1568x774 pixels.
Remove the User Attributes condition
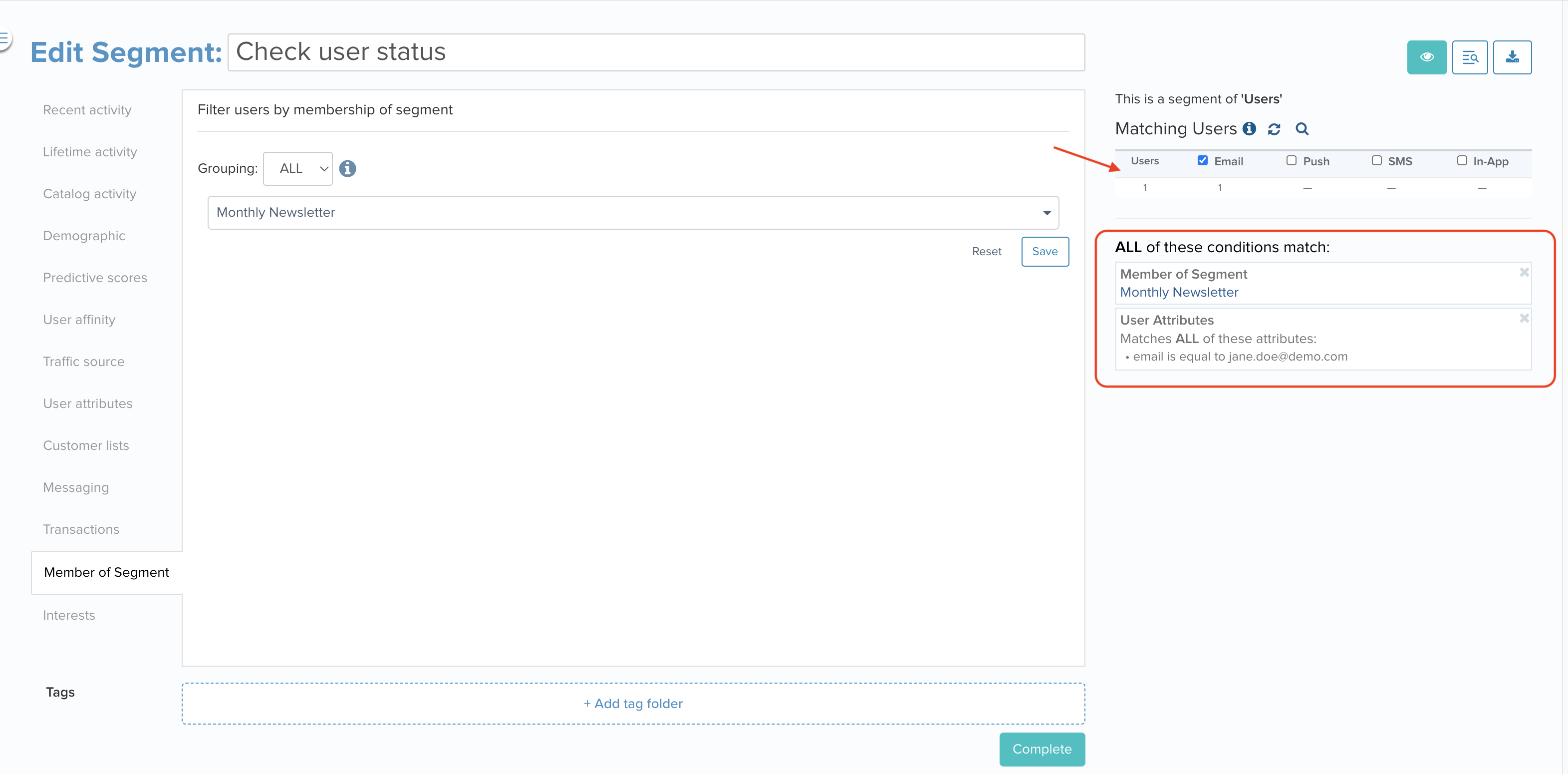point(1524,317)
